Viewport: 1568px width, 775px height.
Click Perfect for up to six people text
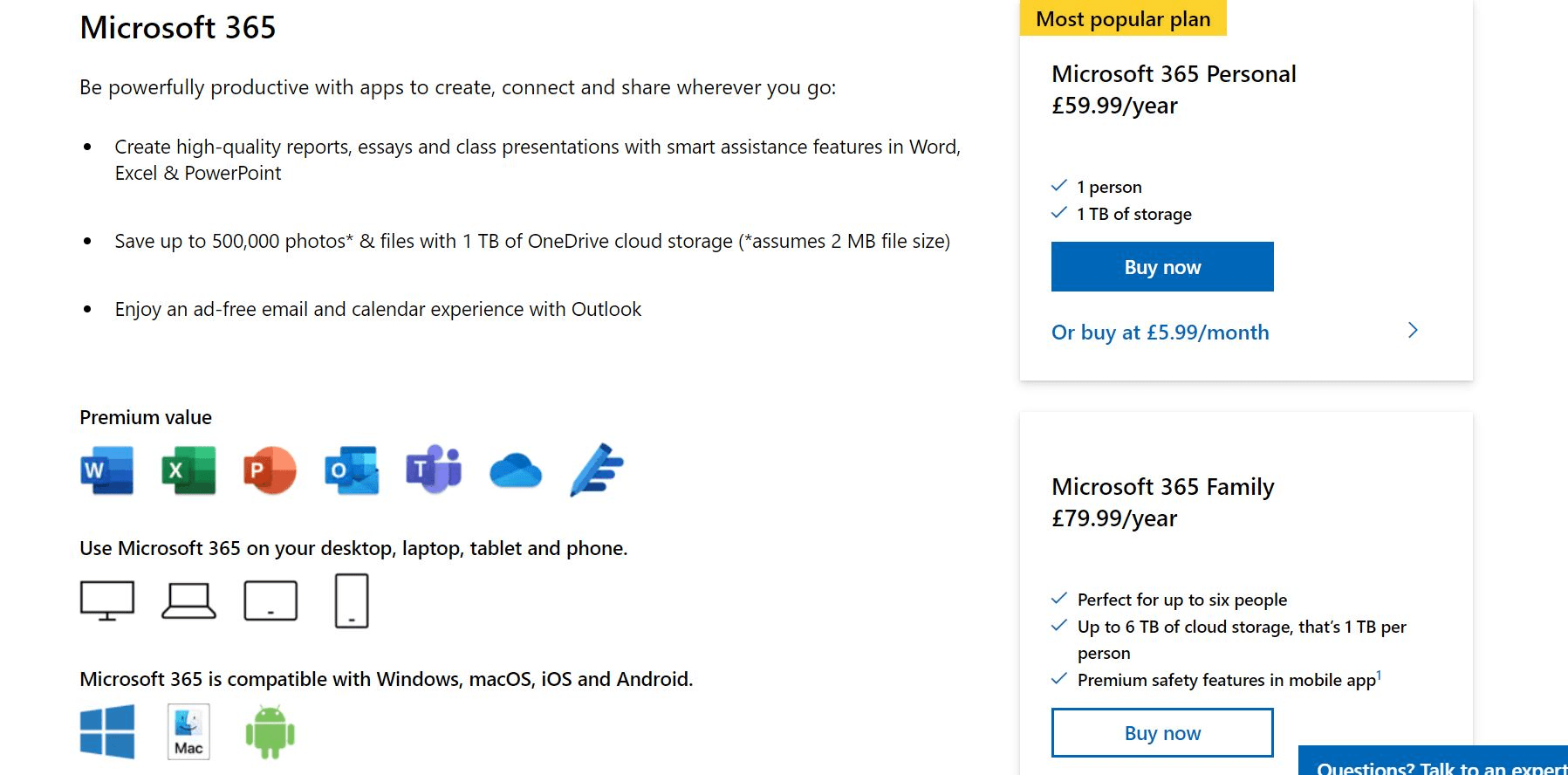coord(1182,600)
